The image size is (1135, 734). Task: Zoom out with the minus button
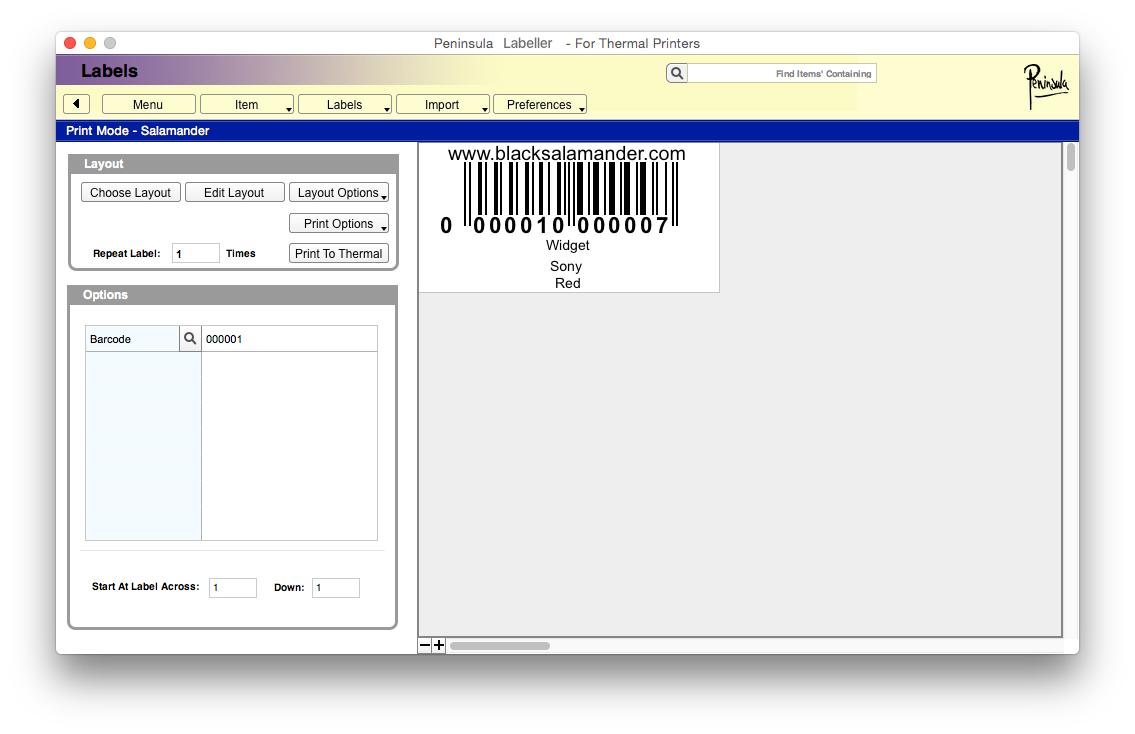pyautogui.click(x=425, y=646)
